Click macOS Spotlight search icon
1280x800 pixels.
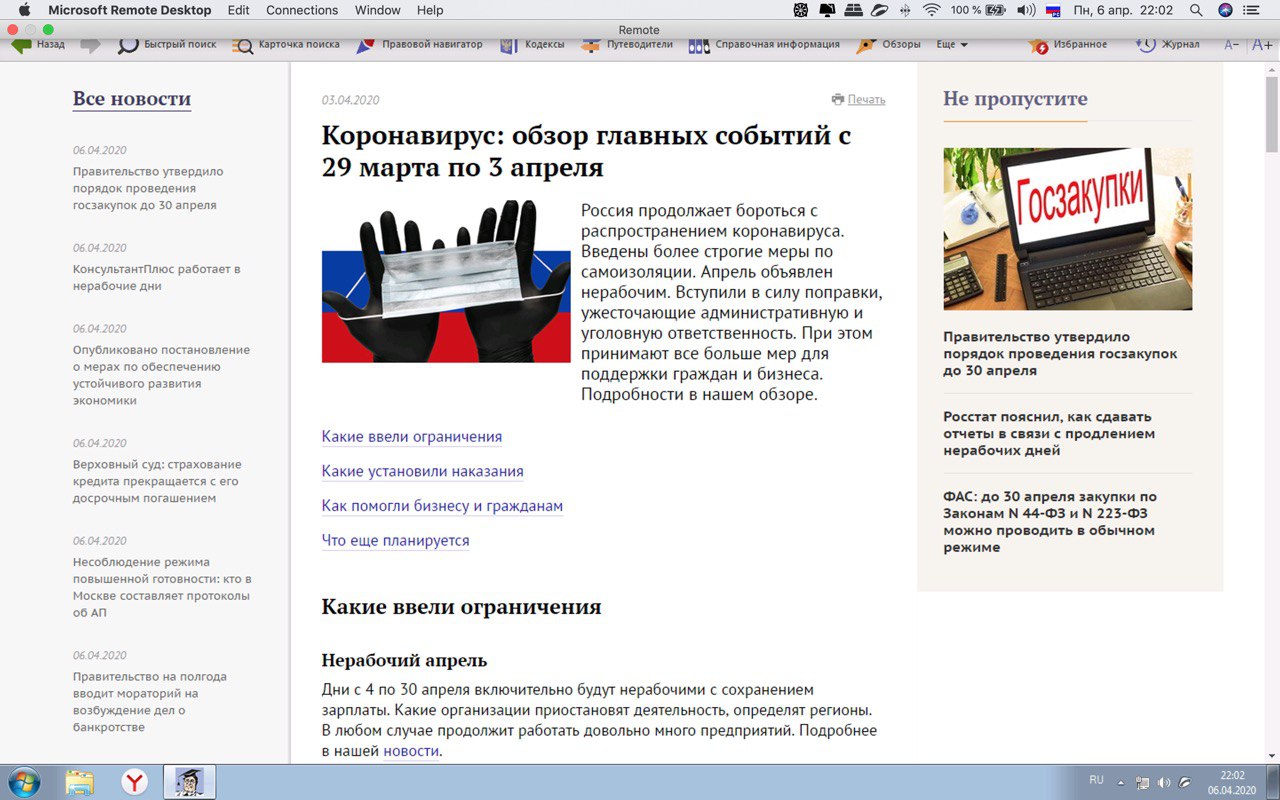click(1196, 10)
